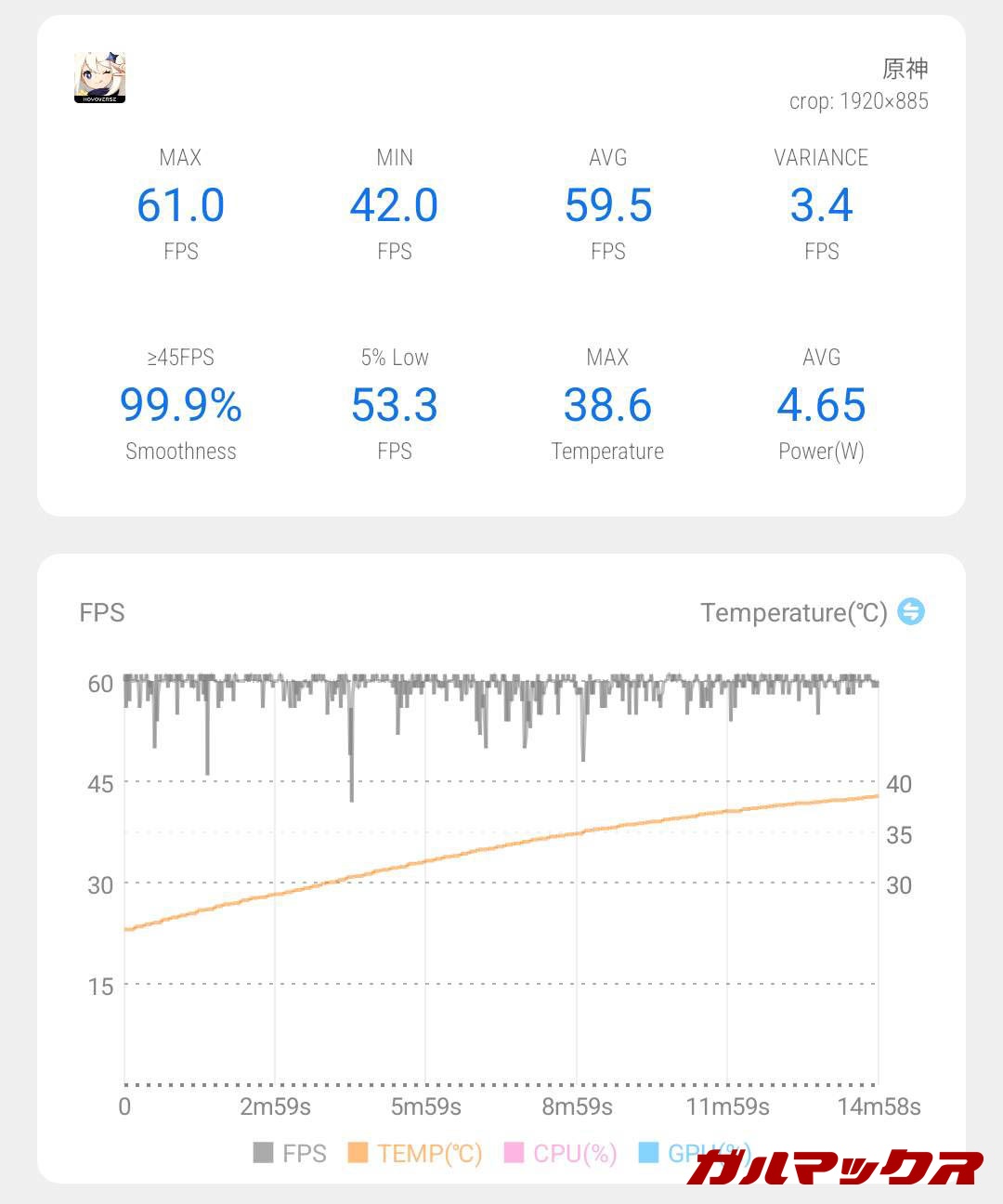
Task: Click the 8m59s timeline marker
Action: point(577,1106)
